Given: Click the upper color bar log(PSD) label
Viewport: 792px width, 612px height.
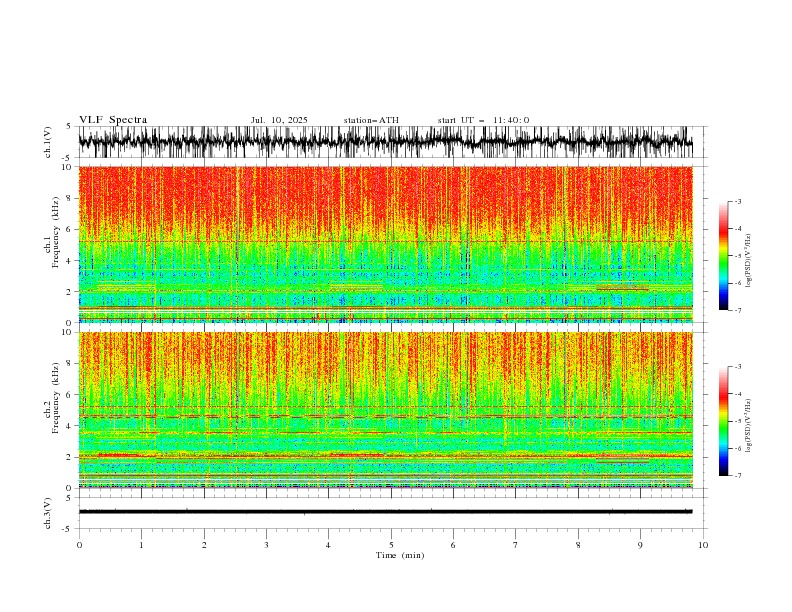Looking at the screenshot, I should pos(749,261).
